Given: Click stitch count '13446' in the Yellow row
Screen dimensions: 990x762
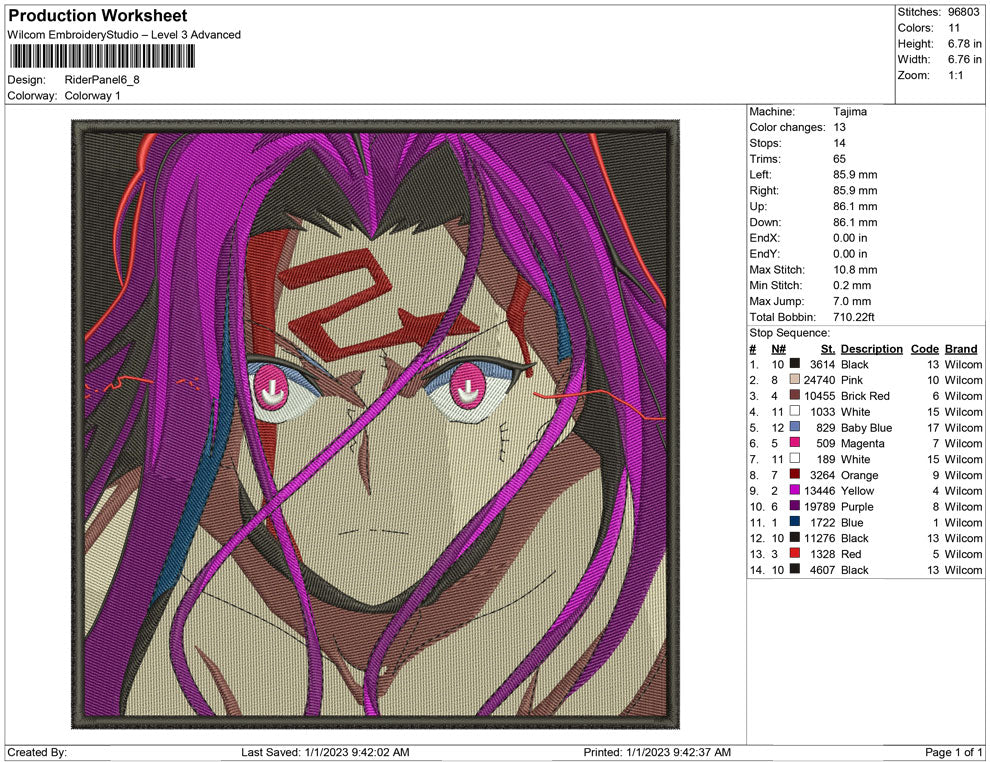Looking at the screenshot, I should coord(819,491).
